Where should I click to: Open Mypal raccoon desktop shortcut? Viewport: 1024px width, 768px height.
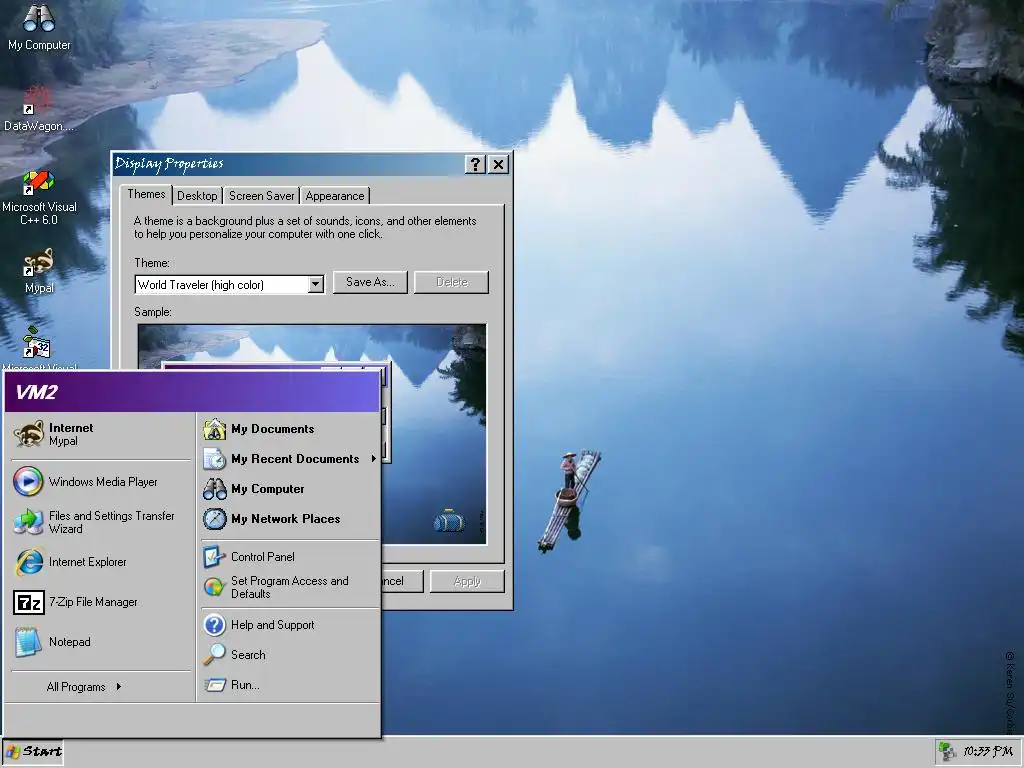(39, 270)
